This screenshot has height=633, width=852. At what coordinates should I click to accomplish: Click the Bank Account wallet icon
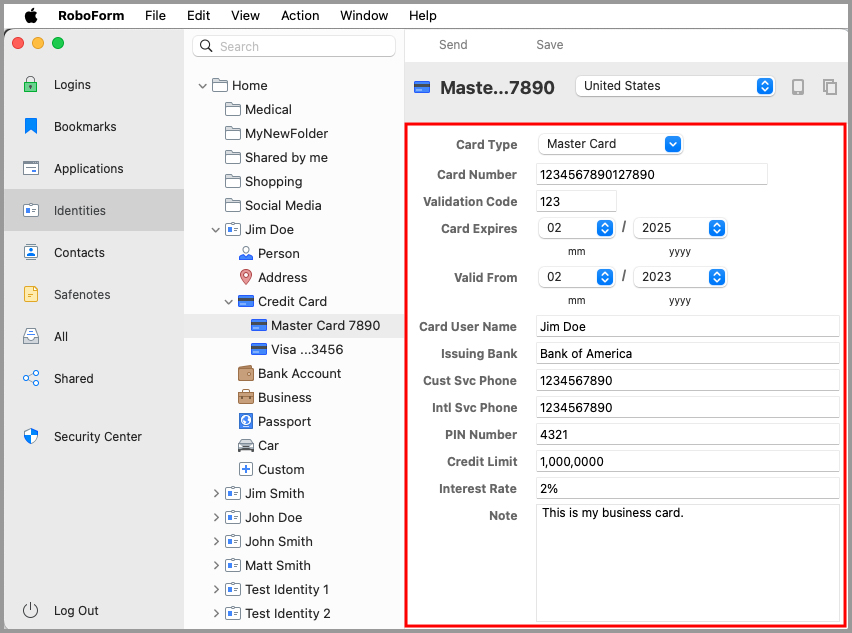point(246,373)
